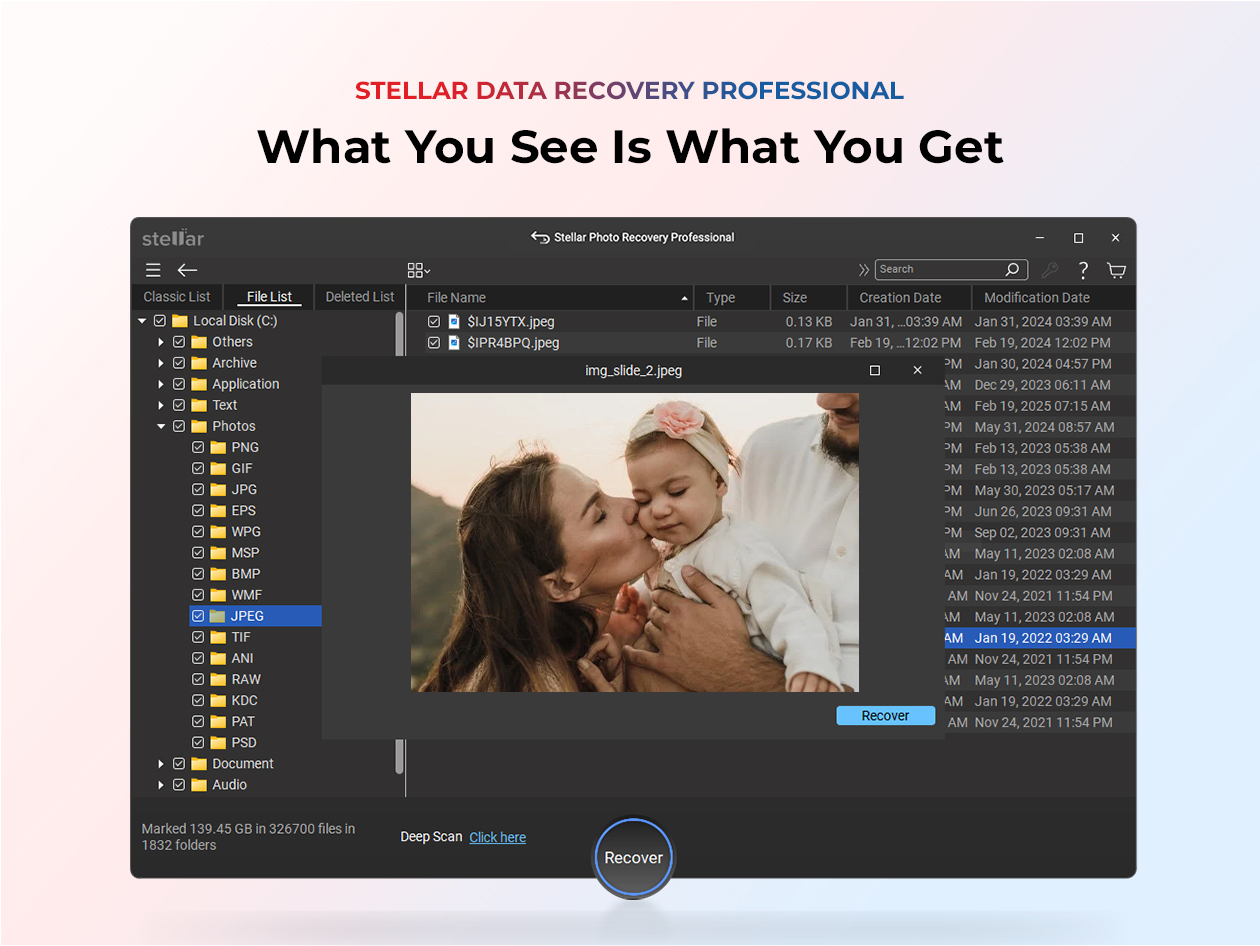
Task: Click the JPEG folder icon
Action: point(218,616)
